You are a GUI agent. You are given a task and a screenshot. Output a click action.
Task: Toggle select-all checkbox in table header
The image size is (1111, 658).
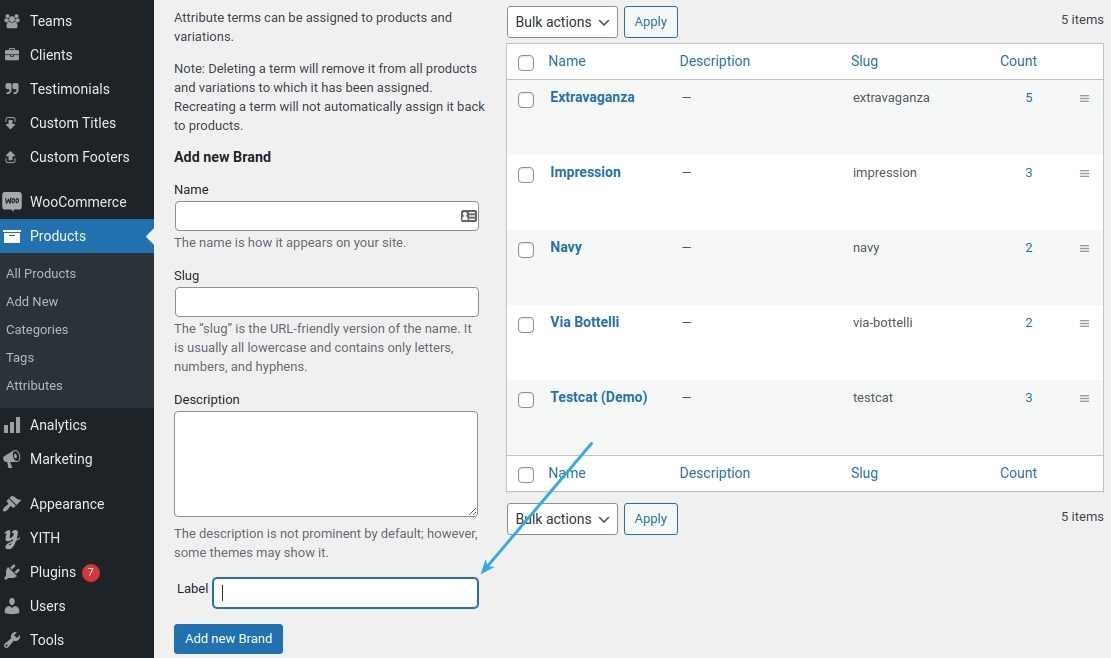pos(526,63)
